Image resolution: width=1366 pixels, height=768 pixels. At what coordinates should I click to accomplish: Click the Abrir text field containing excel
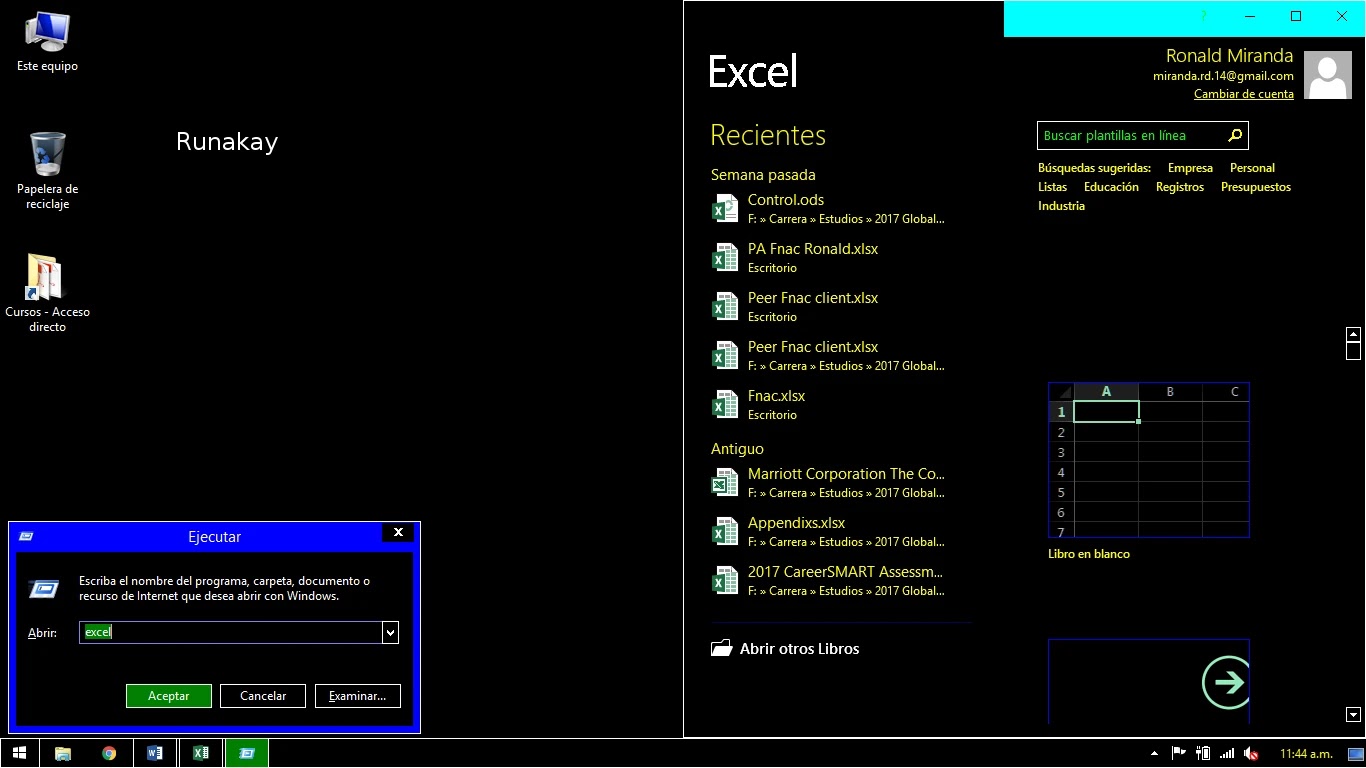point(231,632)
